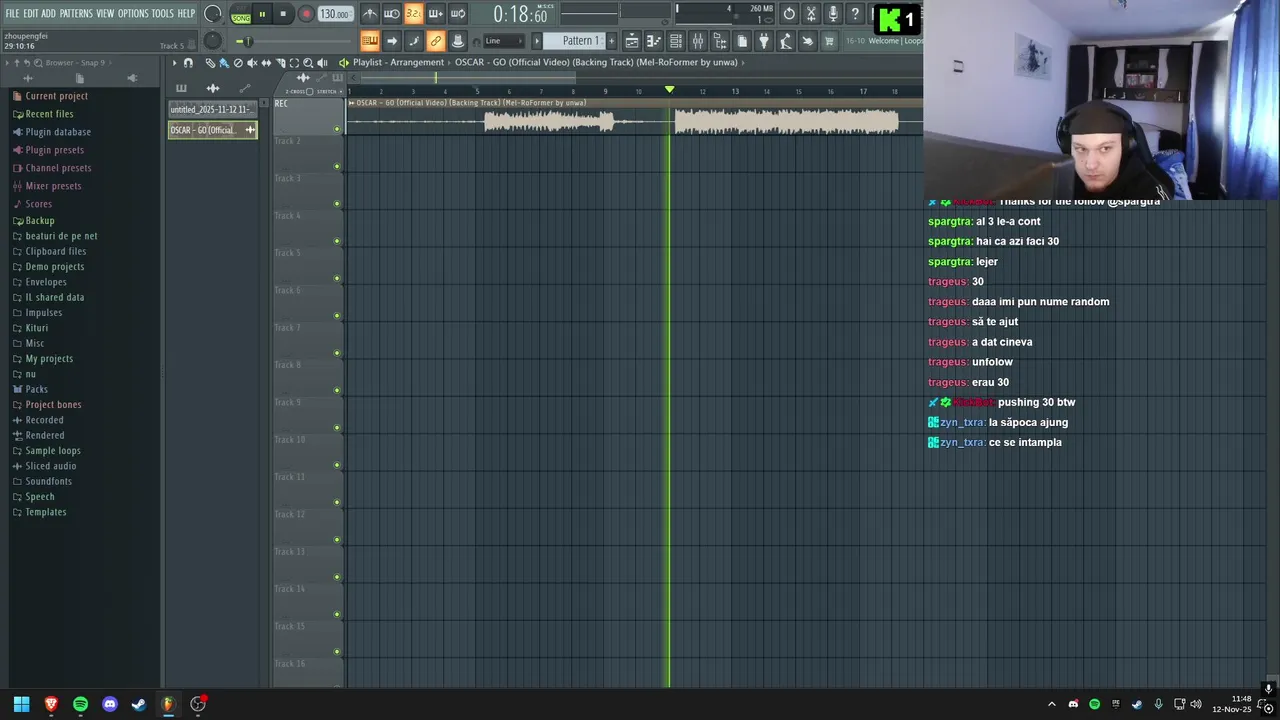Image resolution: width=1280 pixels, height=720 pixels.
Task: Click the master pitch knob
Action: tap(213, 40)
